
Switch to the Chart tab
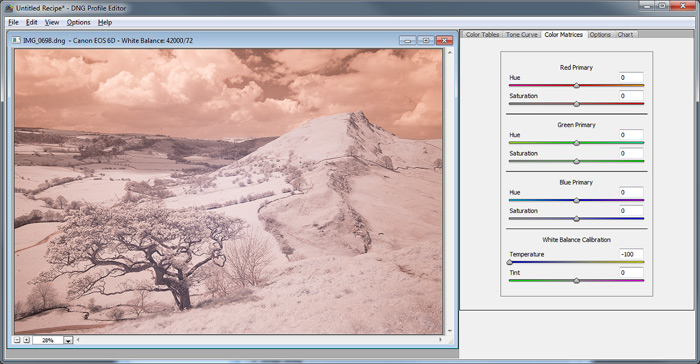click(625, 34)
